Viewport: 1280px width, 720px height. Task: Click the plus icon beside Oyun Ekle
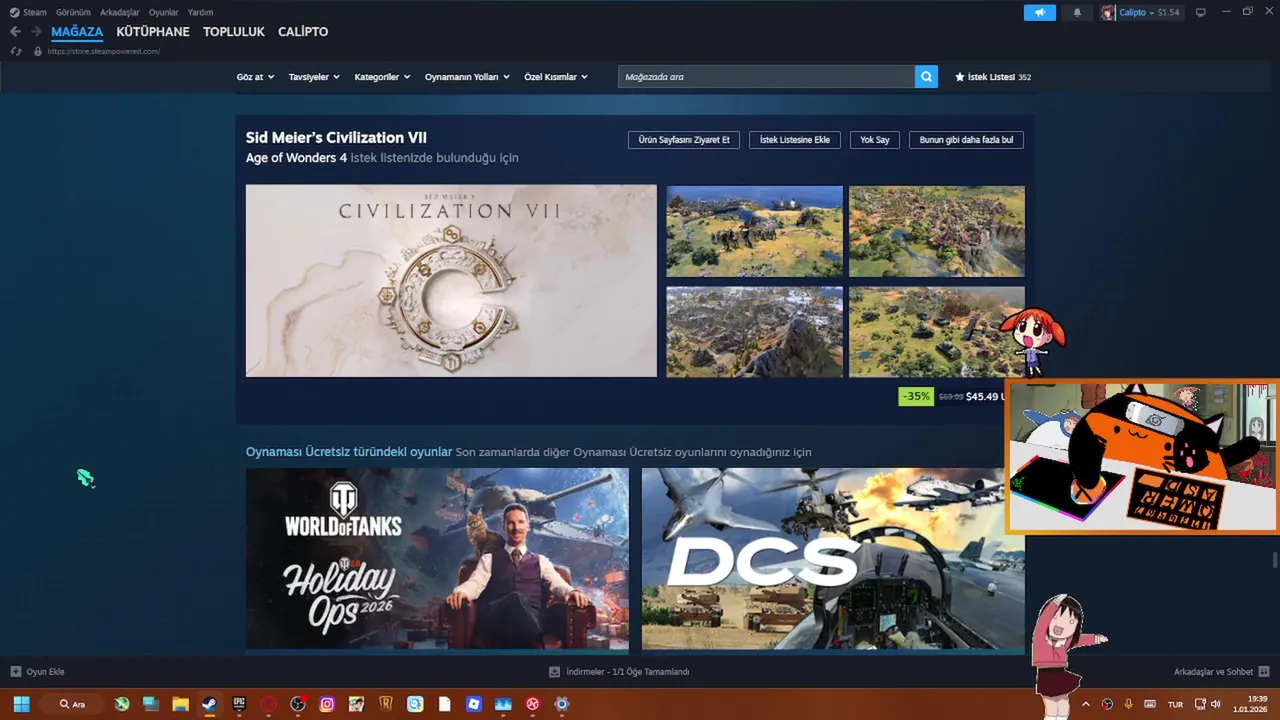click(15, 672)
